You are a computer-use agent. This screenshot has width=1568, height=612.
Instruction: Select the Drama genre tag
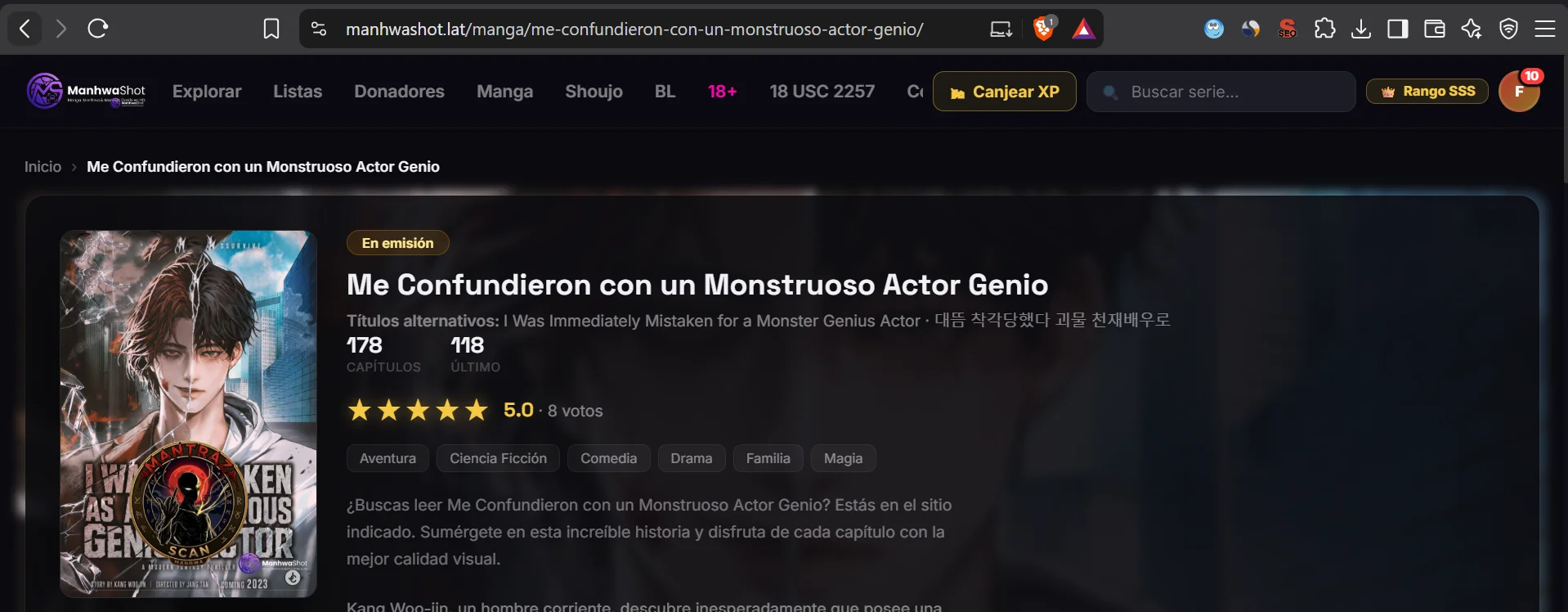point(691,458)
